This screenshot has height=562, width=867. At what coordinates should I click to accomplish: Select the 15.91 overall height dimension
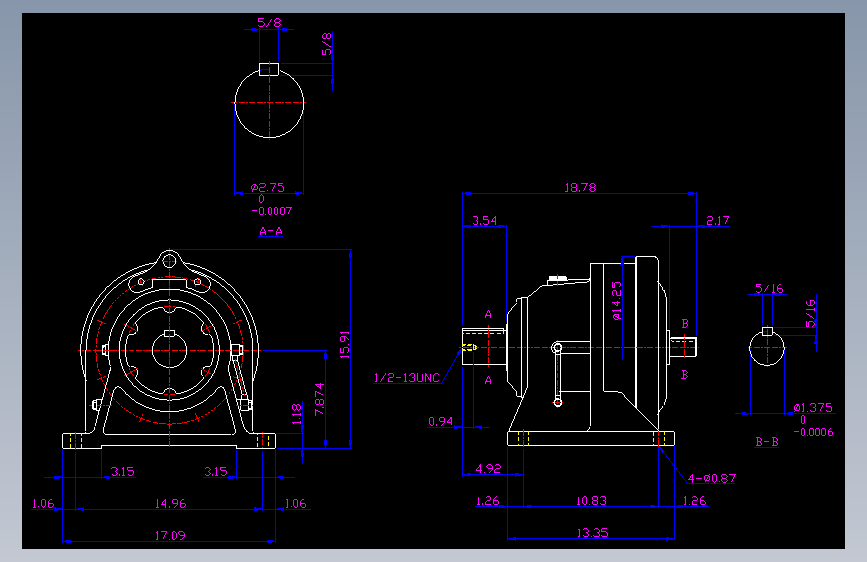pos(344,345)
